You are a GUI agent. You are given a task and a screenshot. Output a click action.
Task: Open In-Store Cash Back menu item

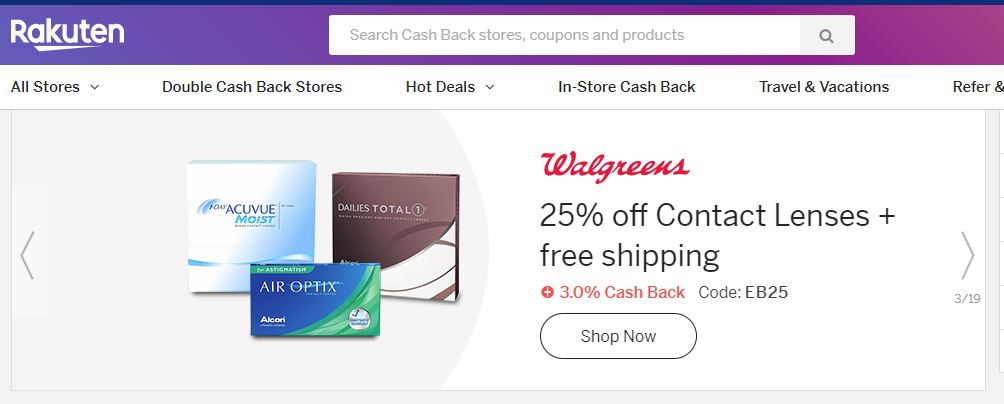627,87
